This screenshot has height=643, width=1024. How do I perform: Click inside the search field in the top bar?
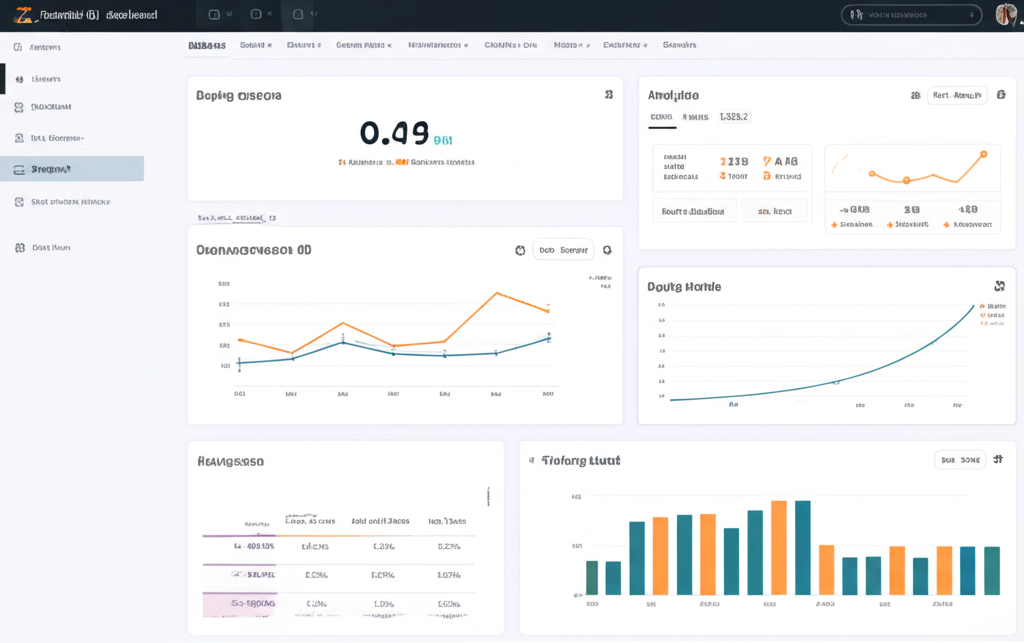[x=910, y=14]
